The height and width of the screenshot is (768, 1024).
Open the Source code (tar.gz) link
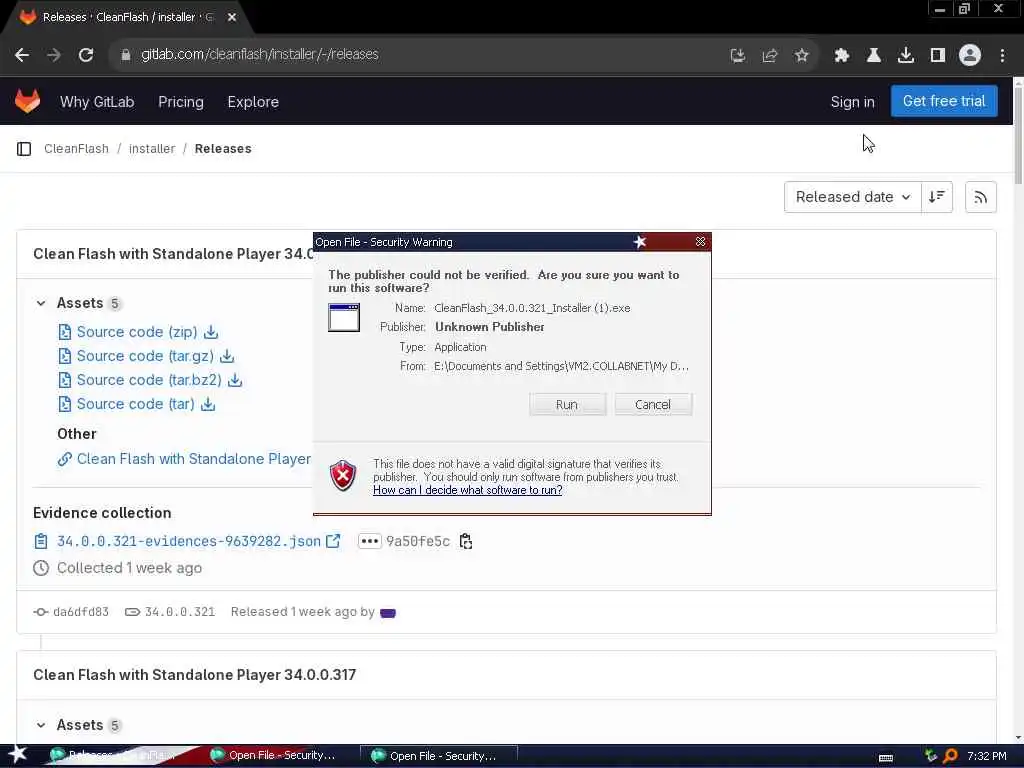coord(145,356)
